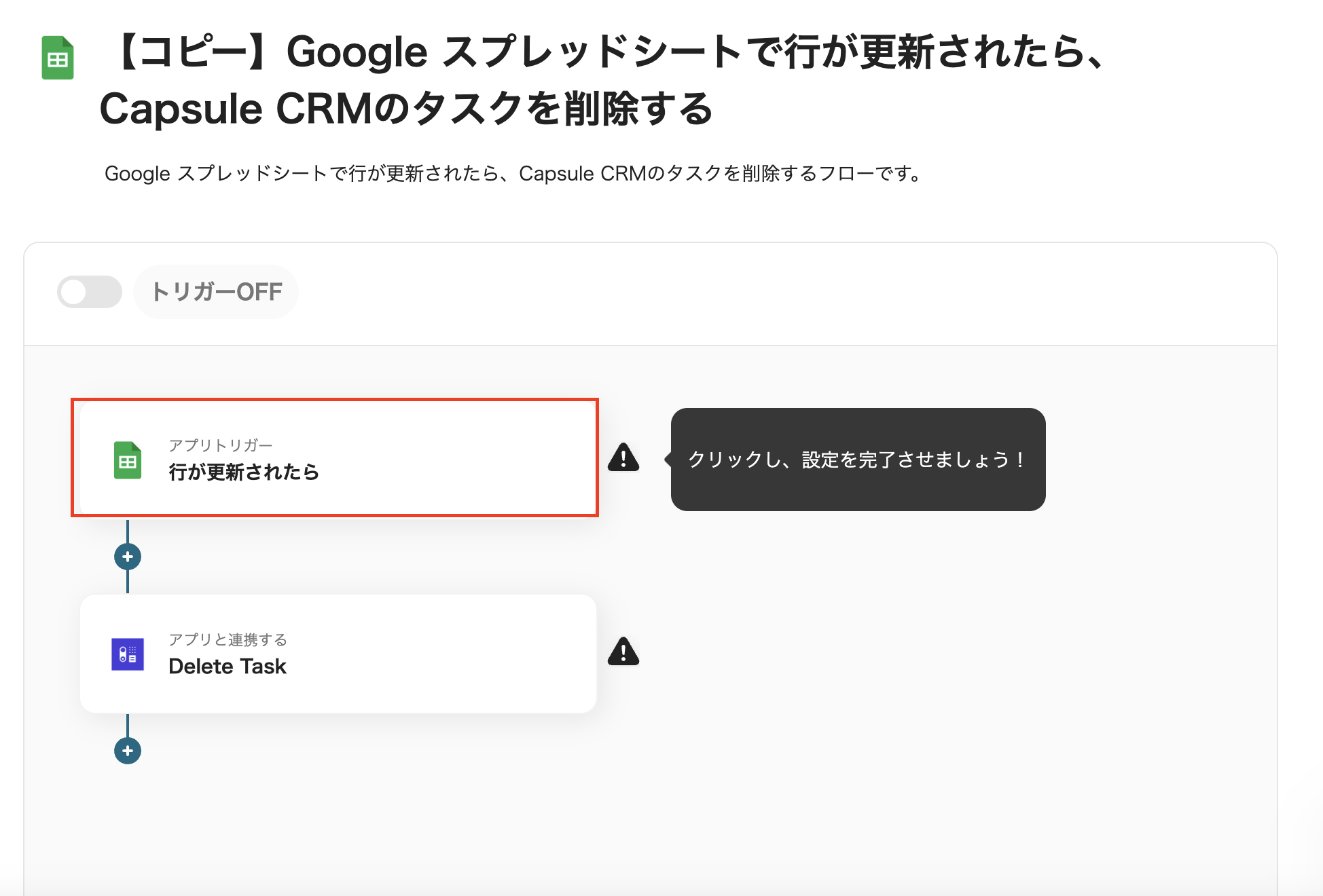Click the warning icon beside 行が更新されたら
The image size is (1323, 896).
[623, 458]
